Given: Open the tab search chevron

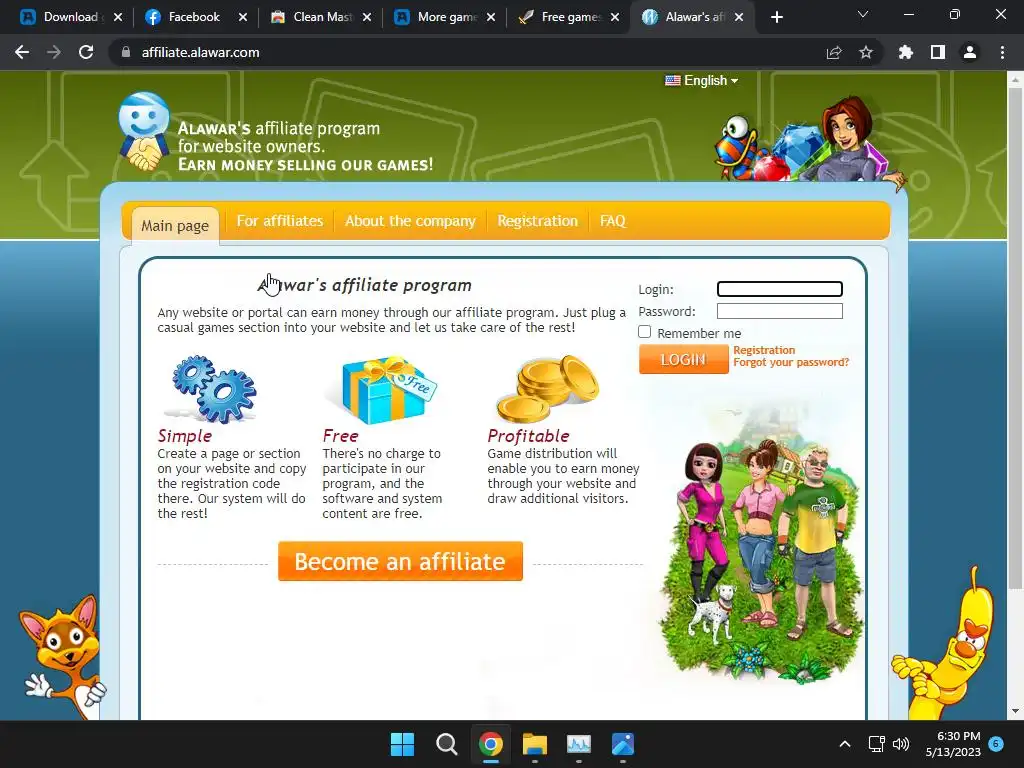Looking at the screenshot, I should click(x=863, y=14).
